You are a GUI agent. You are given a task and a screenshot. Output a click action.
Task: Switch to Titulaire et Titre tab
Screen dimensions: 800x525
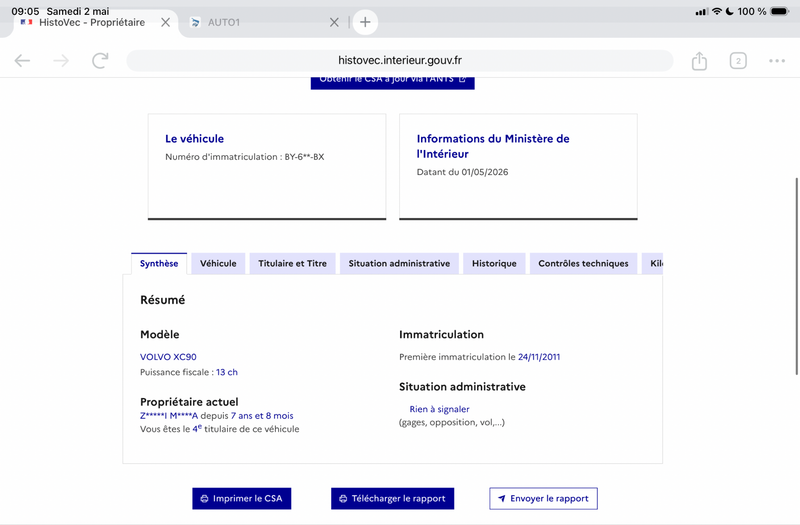click(292, 263)
